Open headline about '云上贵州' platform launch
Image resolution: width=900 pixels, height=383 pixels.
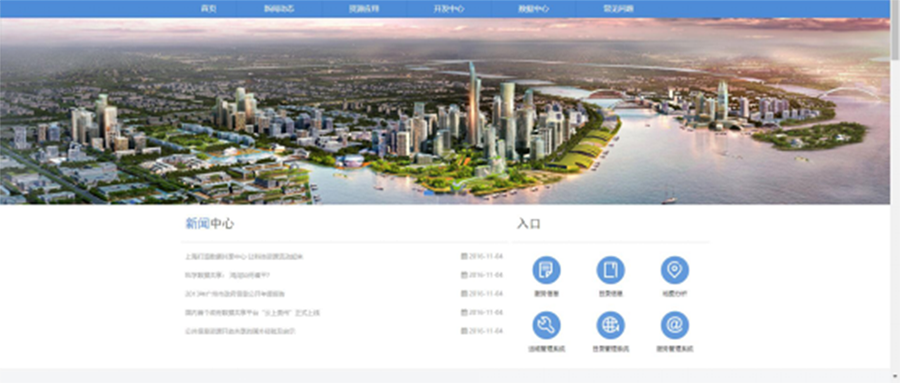click(x=253, y=312)
